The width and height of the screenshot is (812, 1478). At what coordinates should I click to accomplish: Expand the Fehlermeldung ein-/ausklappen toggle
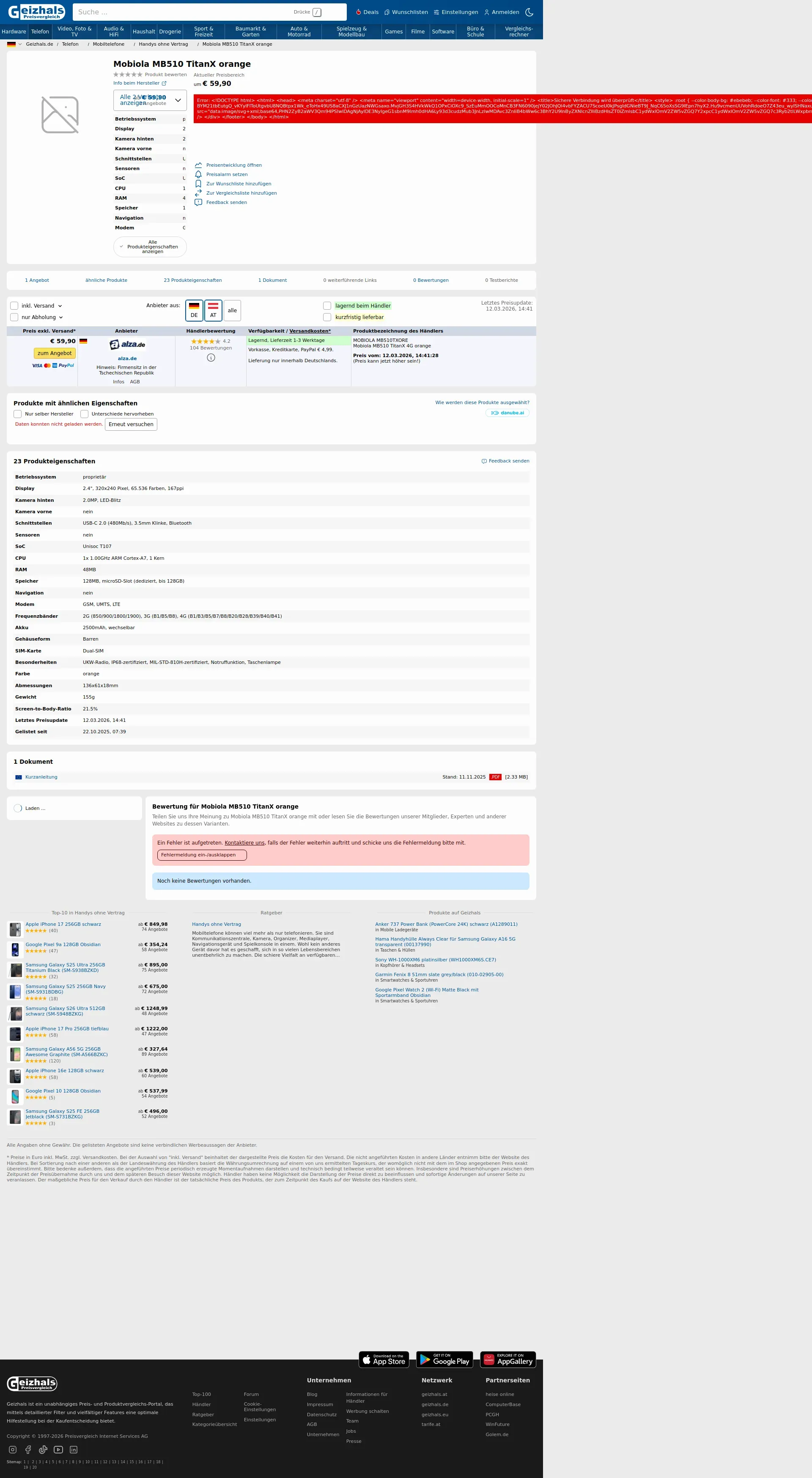tap(202, 855)
